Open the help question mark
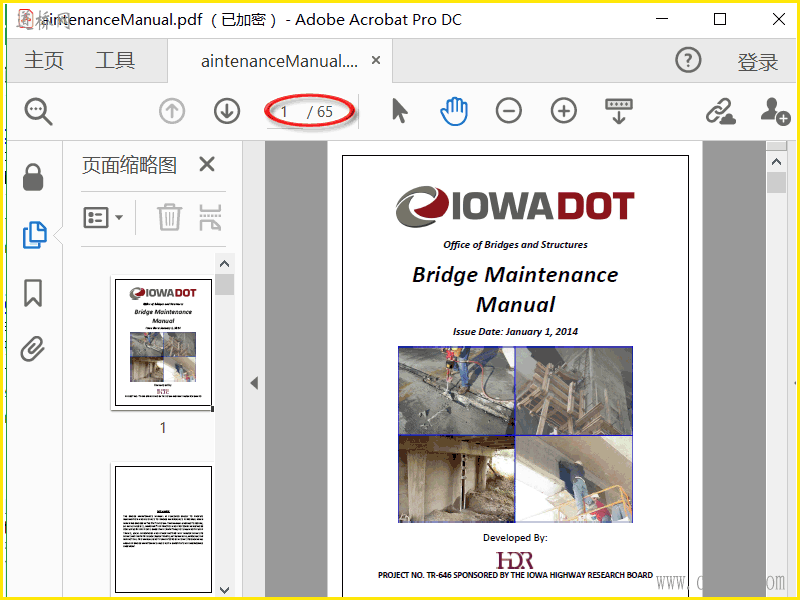This screenshot has width=800, height=600. [x=688, y=60]
